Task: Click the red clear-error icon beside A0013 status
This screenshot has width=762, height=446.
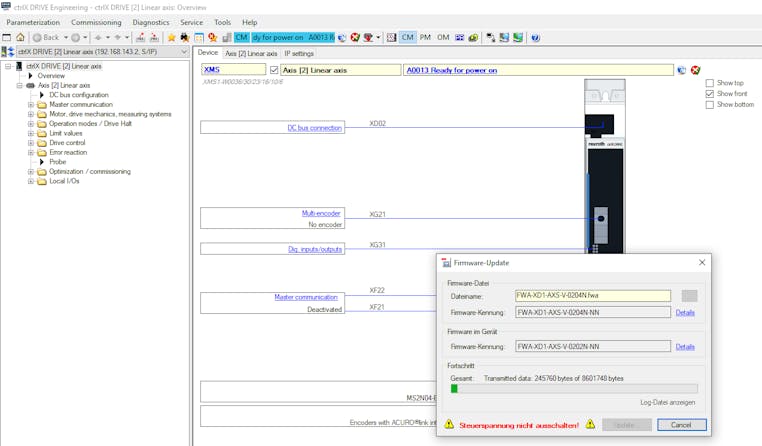Action: click(x=695, y=70)
